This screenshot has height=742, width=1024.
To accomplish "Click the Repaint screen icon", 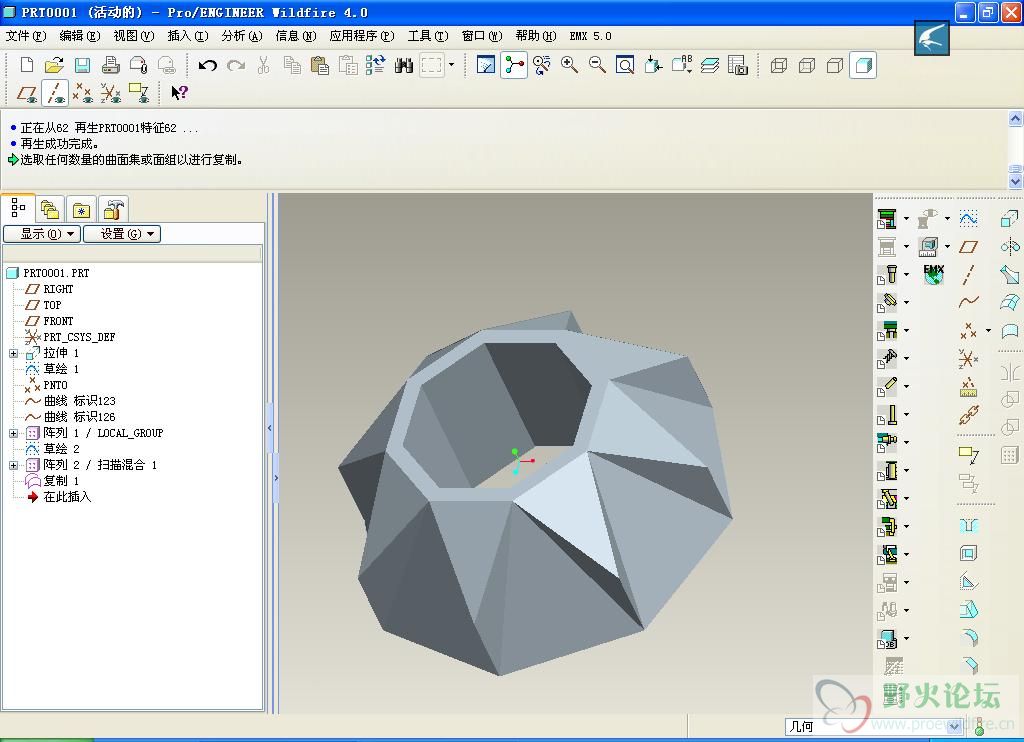I will pyautogui.click(x=486, y=65).
